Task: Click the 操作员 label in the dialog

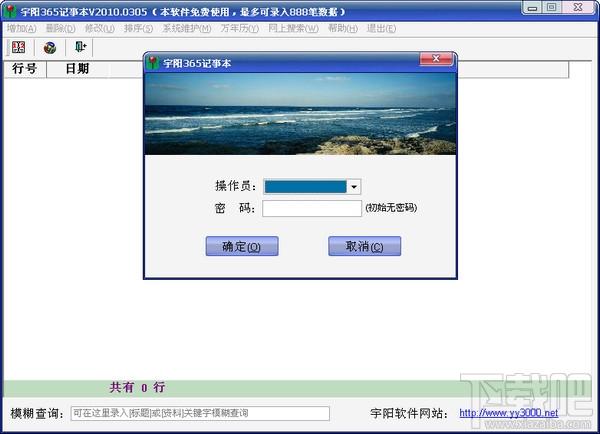Action: pos(235,186)
